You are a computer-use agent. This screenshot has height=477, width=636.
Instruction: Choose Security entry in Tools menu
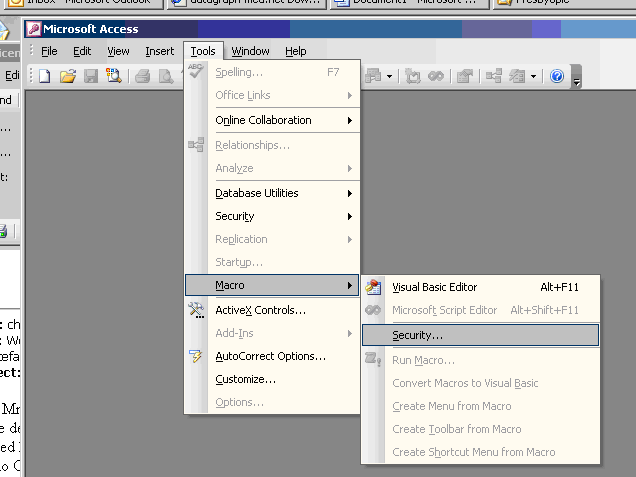coord(272,216)
